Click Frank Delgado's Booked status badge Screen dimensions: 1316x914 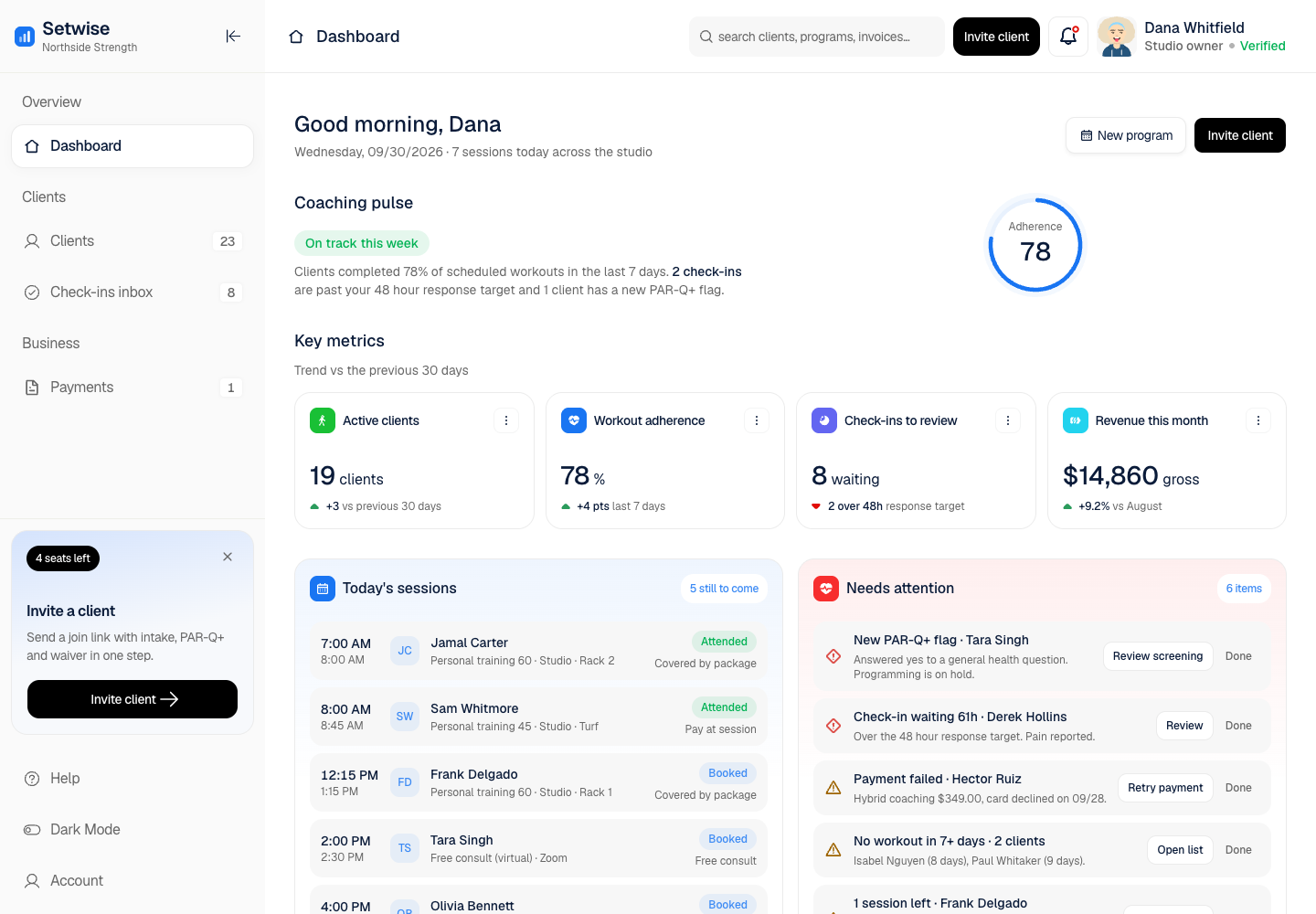pos(727,773)
